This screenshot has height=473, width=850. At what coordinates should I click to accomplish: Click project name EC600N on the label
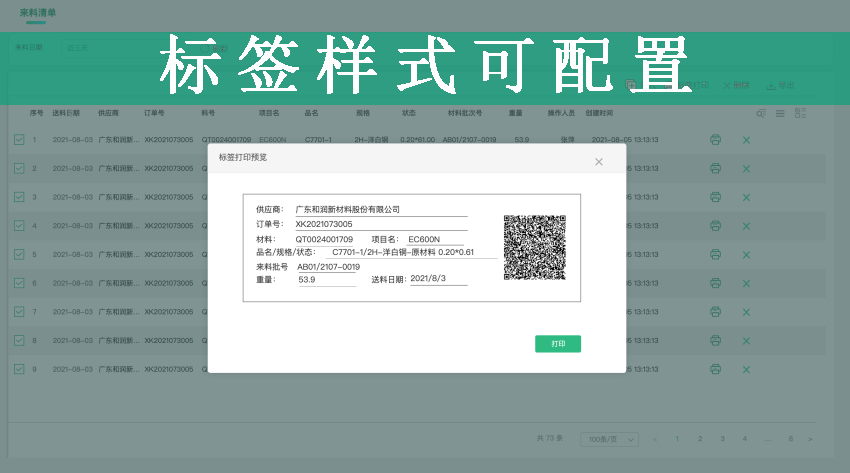tap(424, 239)
